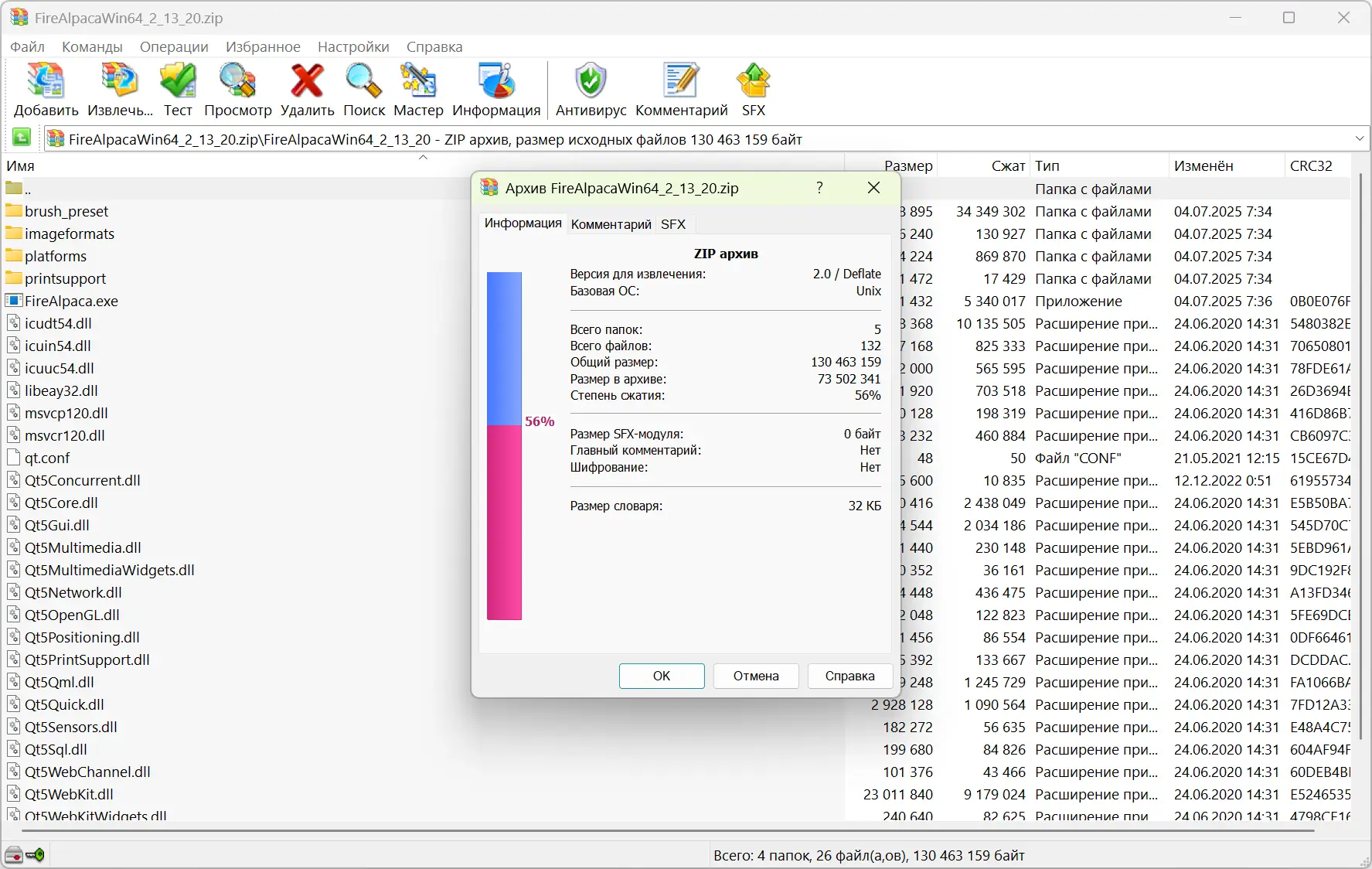
Task: Launch the Мастер (Wizard) tool
Action: (x=418, y=81)
